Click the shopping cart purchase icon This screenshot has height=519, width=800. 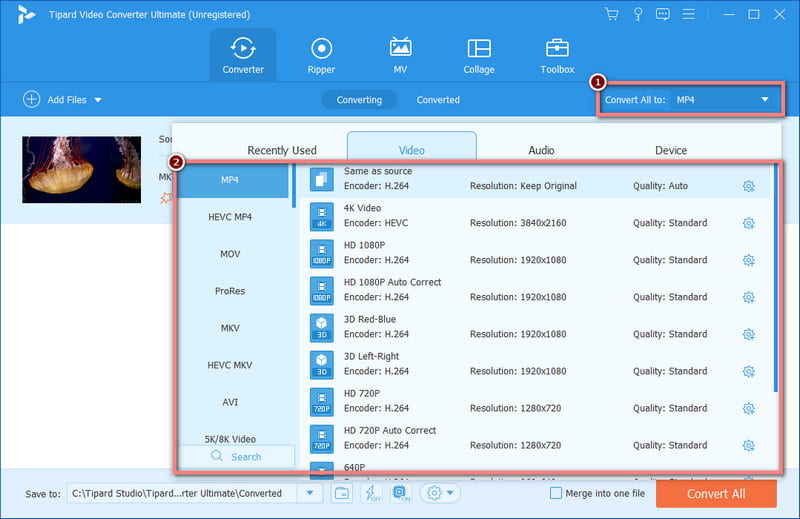(x=612, y=14)
